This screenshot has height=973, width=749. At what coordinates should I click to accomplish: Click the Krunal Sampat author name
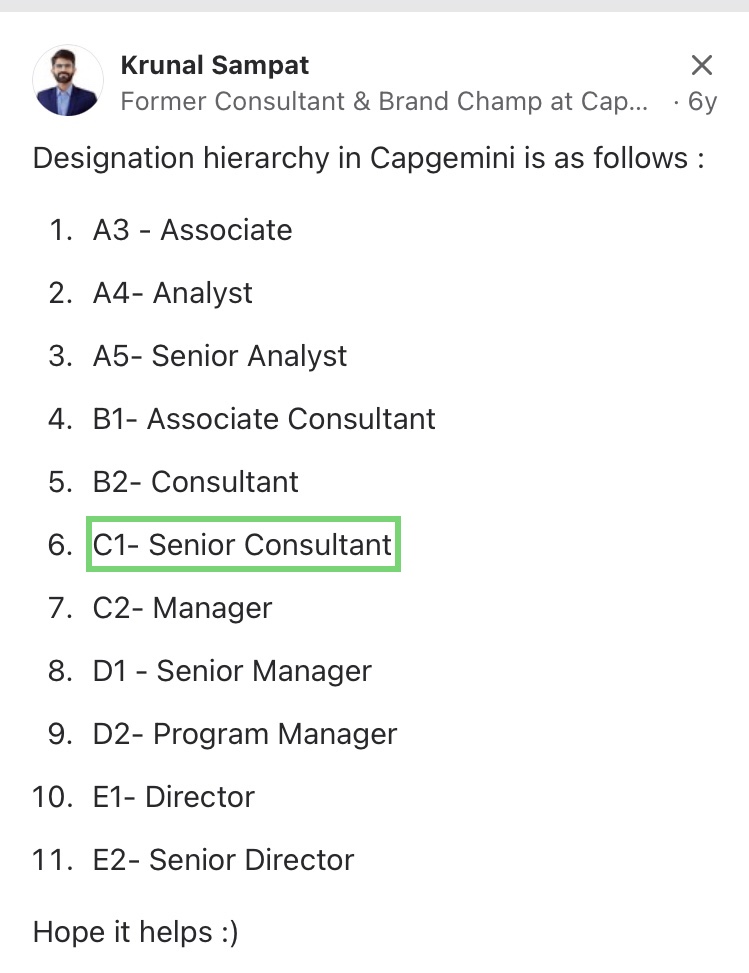tap(214, 66)
